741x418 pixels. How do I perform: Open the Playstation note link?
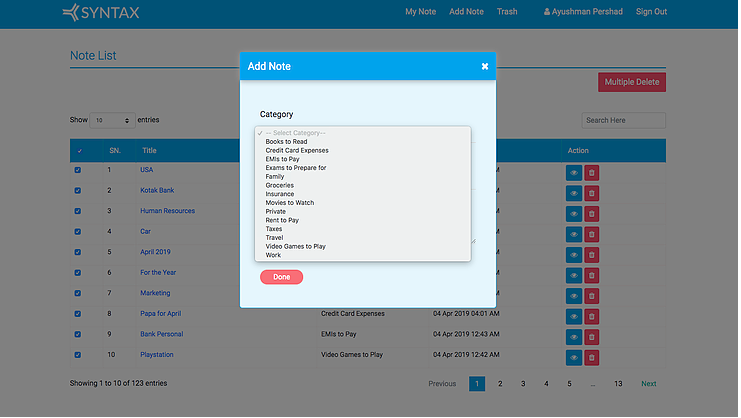coord(156,355)
